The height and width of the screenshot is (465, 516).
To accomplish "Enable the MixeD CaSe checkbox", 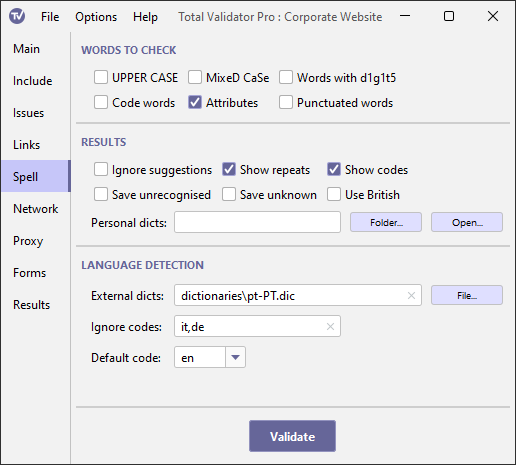I will click(x=195, y=77).
